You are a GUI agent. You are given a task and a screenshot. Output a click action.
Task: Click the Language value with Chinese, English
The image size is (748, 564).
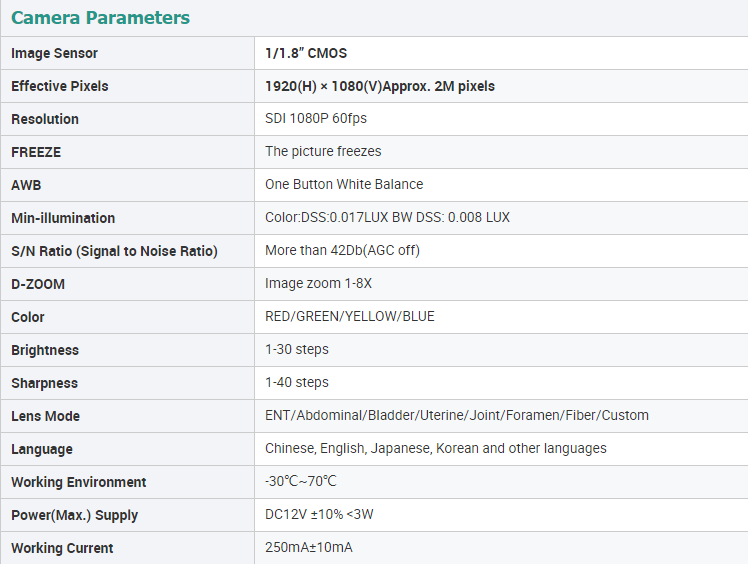tap(436, 449)
